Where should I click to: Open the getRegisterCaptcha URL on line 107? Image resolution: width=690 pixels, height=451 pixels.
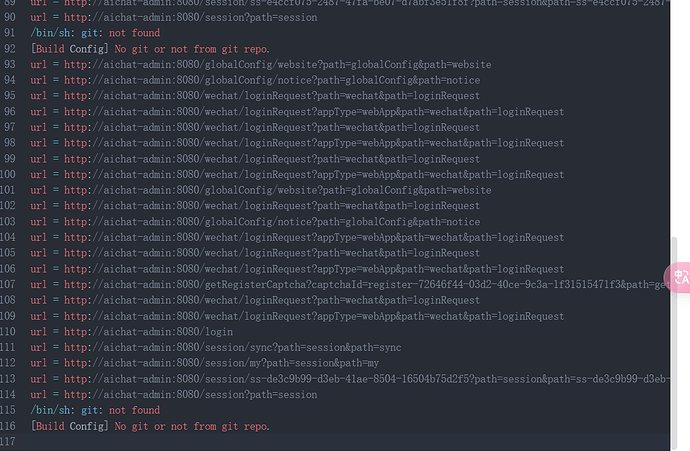(x=367, y=285)
